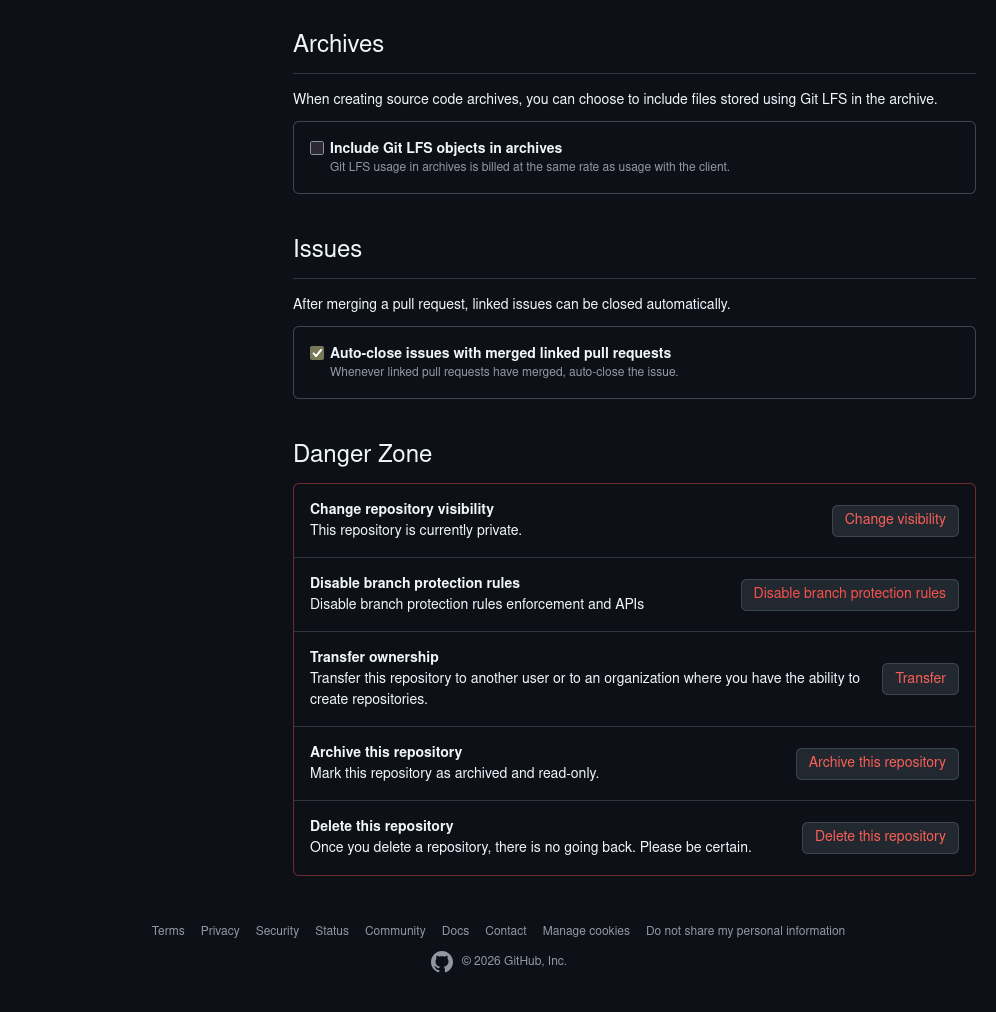
Task: Open the Docs footer link
Action: point(455,931)
